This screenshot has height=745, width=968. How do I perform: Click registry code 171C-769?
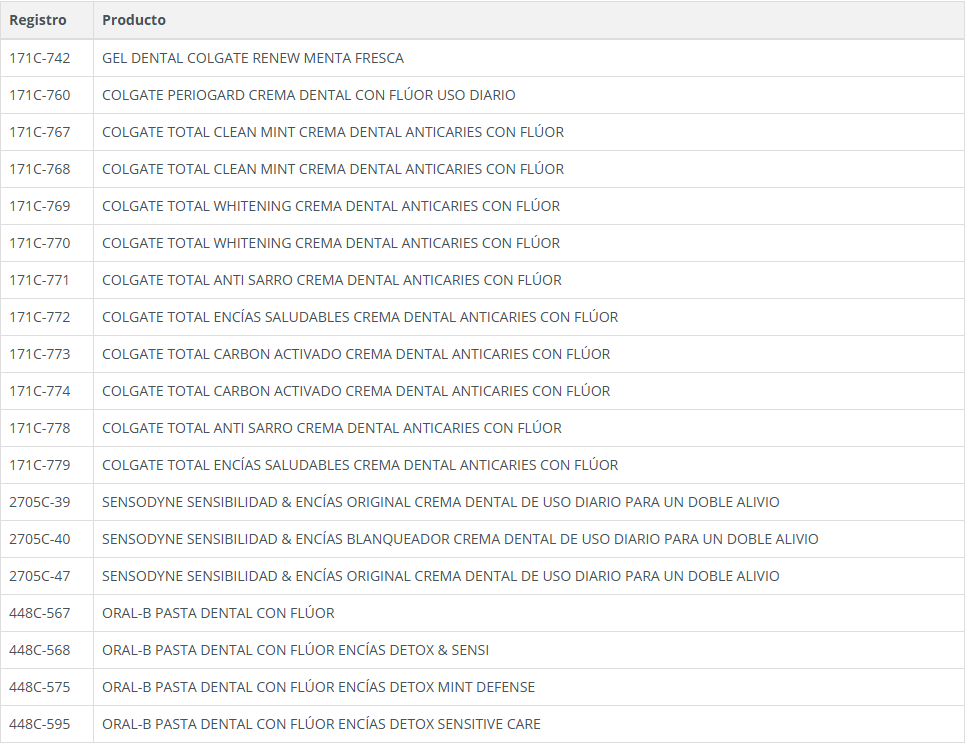(40, 206)
